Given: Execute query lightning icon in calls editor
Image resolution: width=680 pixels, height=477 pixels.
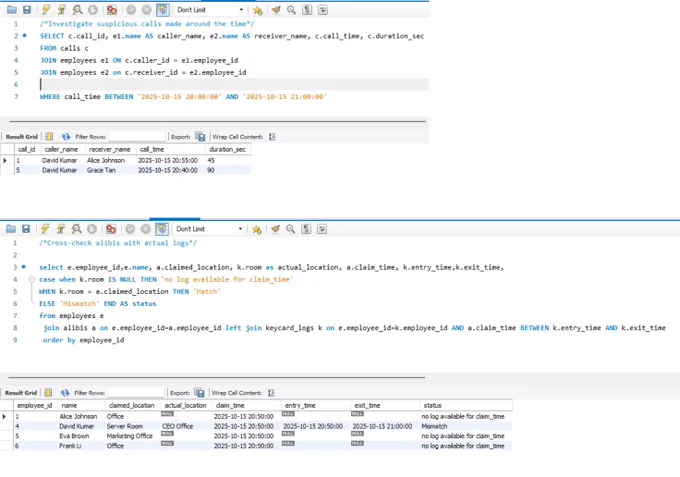Looking at the screenshot, I should (46, 10).
